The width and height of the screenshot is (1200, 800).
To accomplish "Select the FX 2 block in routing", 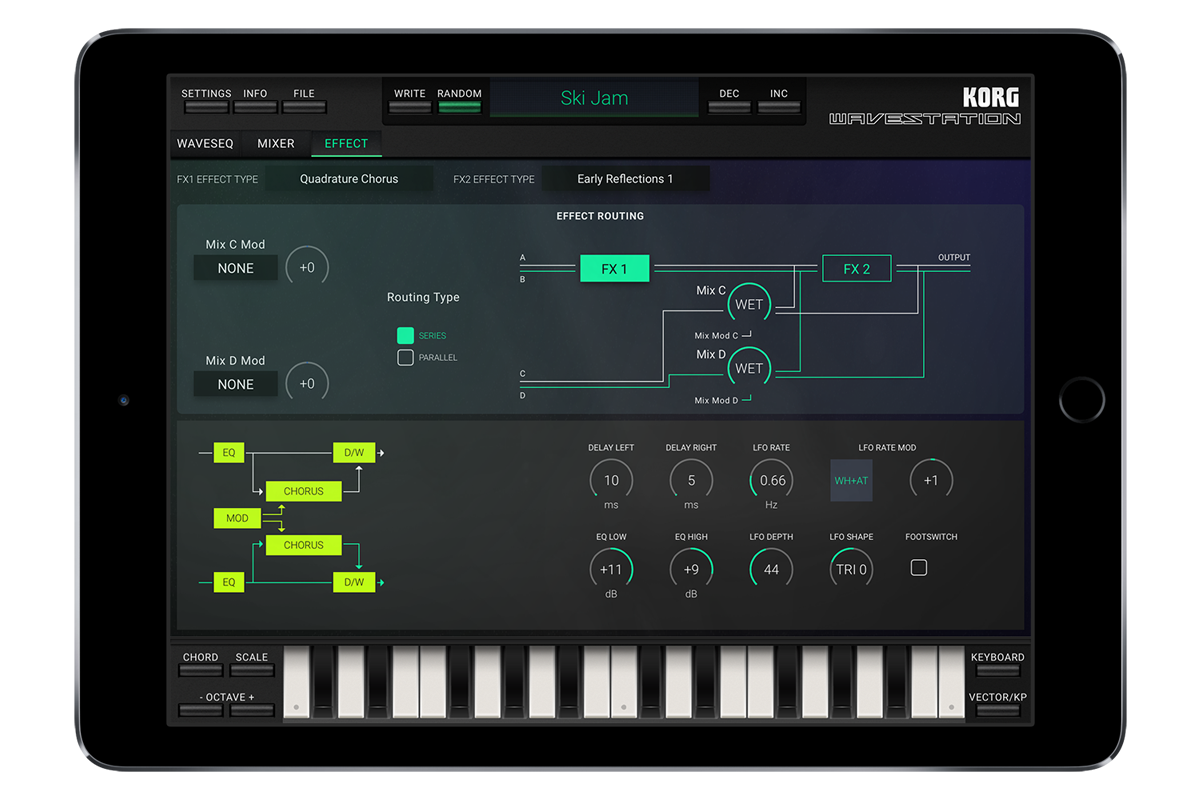I will (856, 269).
